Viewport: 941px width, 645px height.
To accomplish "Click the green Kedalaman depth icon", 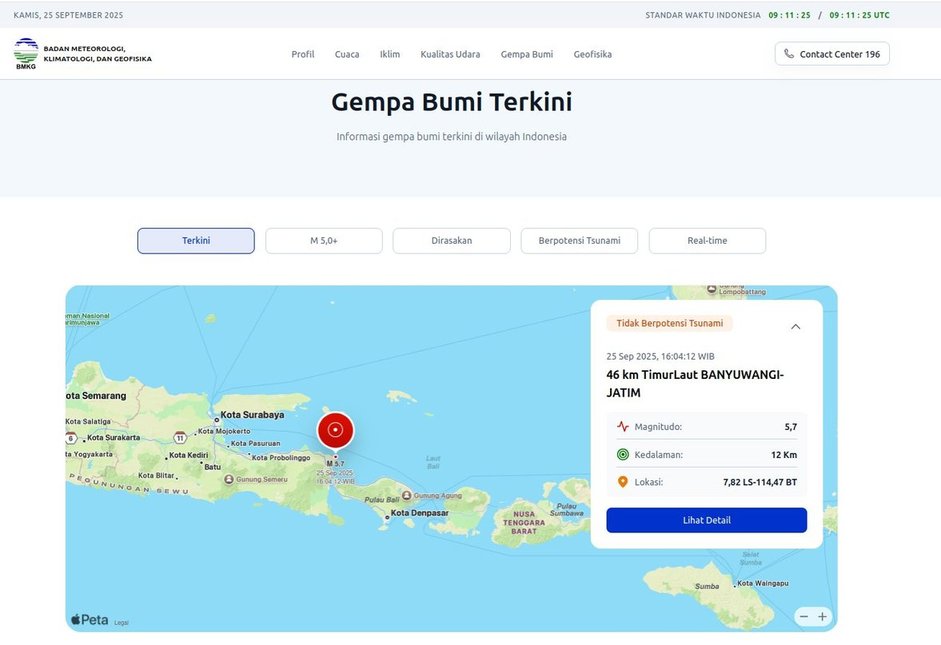I will [x=623, y=454].
